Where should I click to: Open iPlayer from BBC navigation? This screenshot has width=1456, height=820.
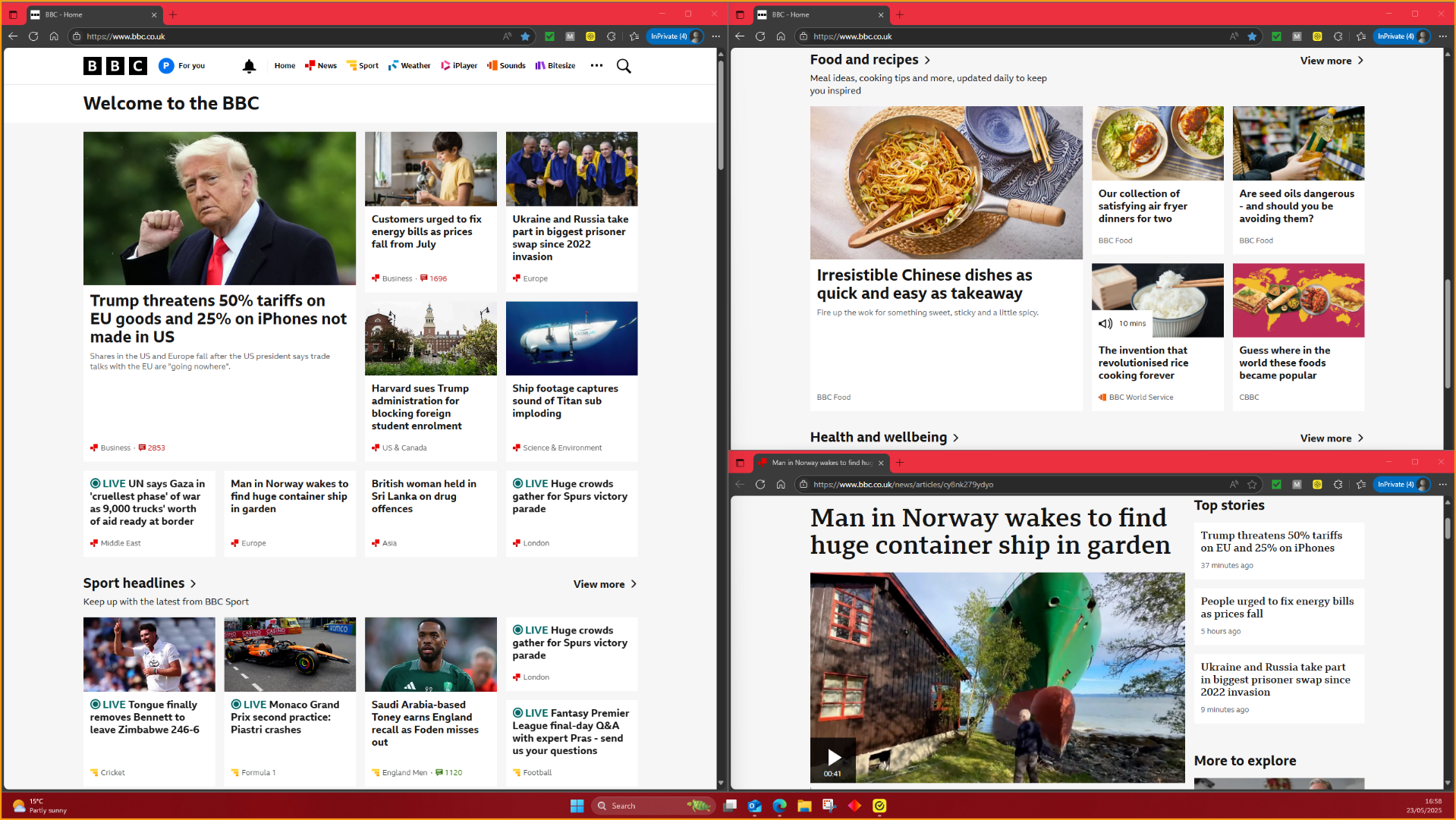click(459, 66)
